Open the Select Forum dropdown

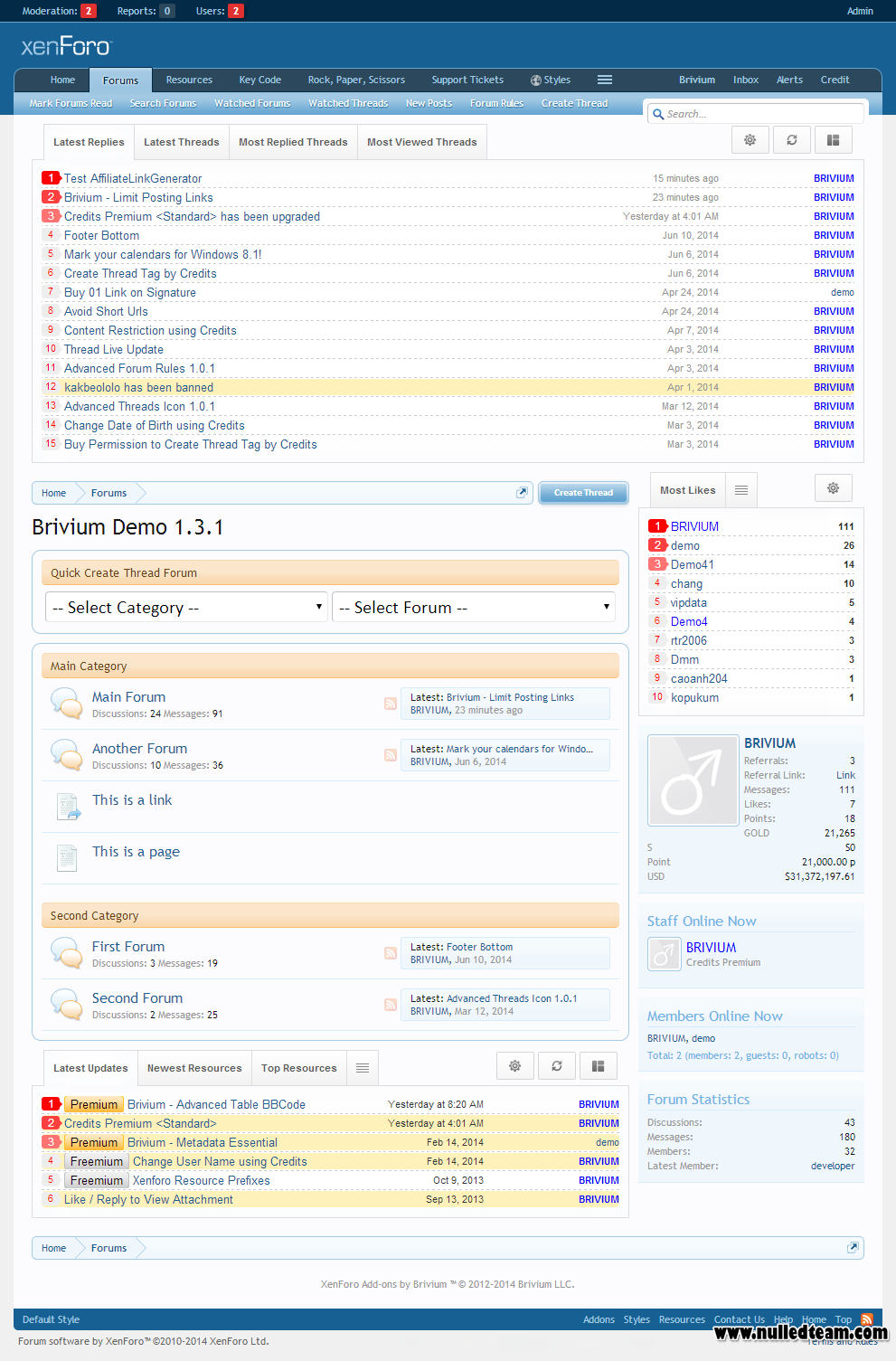click(474, 608)
